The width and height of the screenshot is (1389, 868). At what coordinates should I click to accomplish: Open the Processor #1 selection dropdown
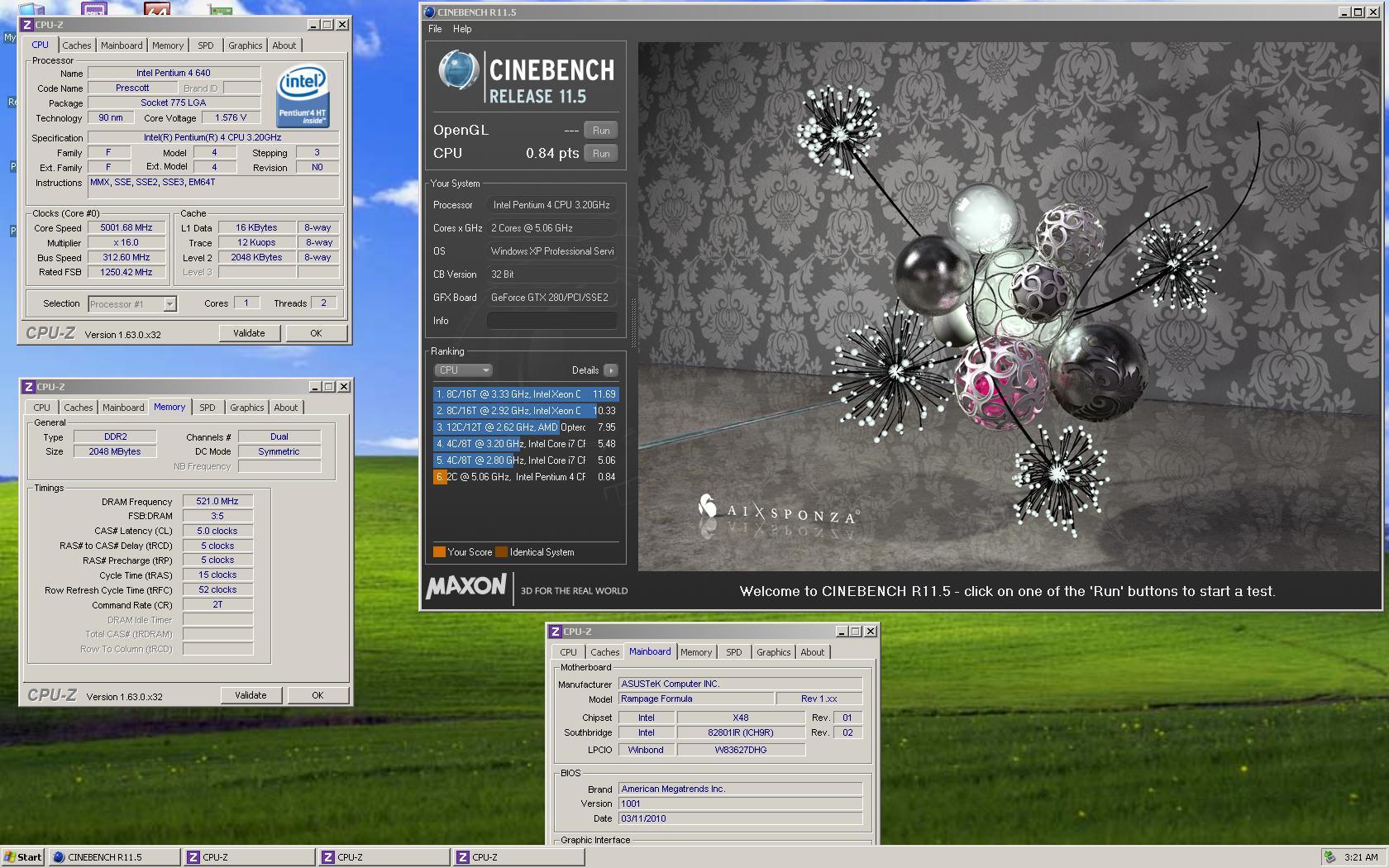132,304
